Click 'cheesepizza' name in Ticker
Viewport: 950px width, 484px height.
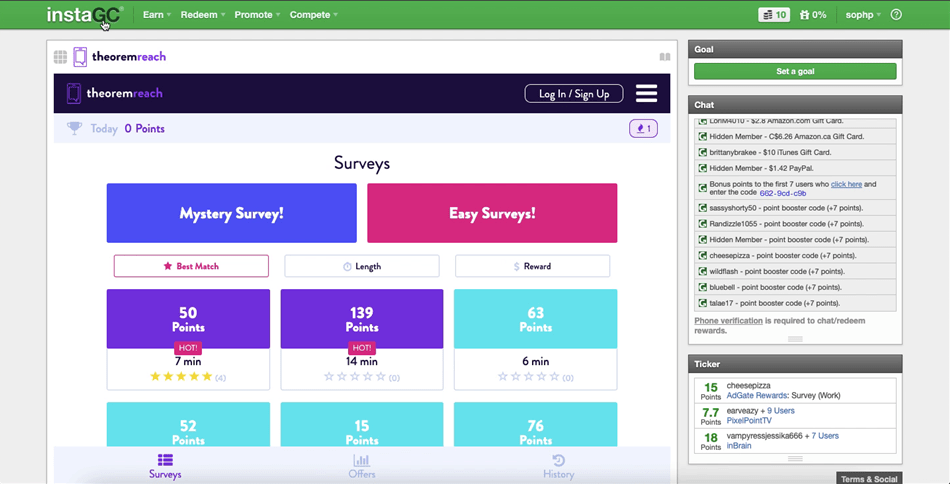tap(748, 385)
